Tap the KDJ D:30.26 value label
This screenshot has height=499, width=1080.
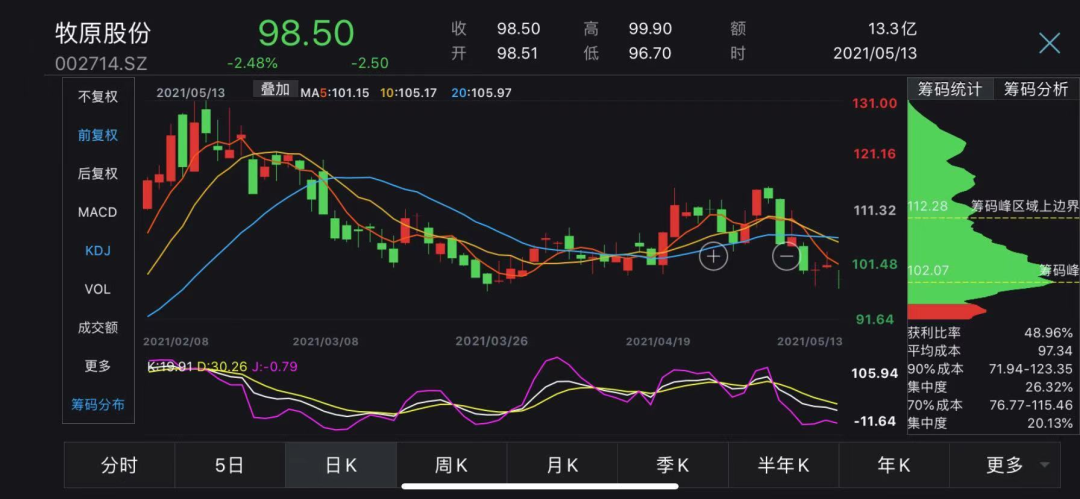(222, 367)
